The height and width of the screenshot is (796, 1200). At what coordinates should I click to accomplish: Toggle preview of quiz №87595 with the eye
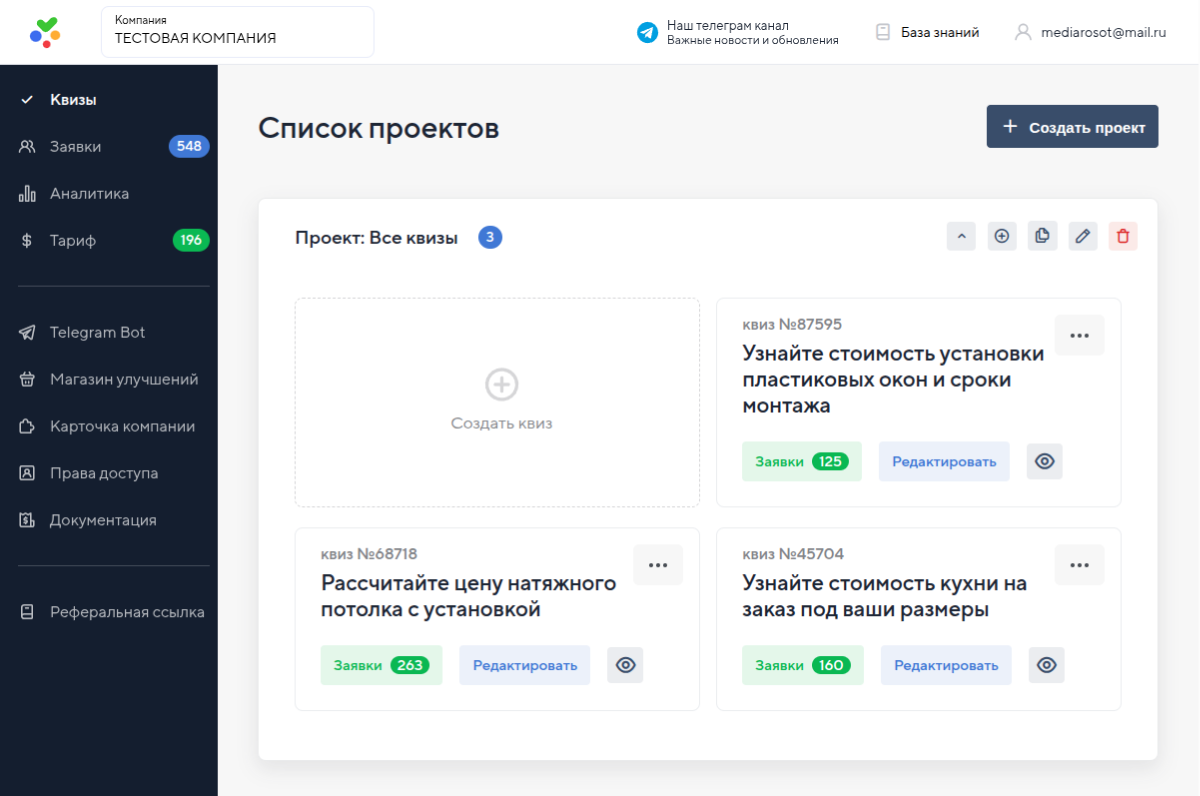point(1044,461)
